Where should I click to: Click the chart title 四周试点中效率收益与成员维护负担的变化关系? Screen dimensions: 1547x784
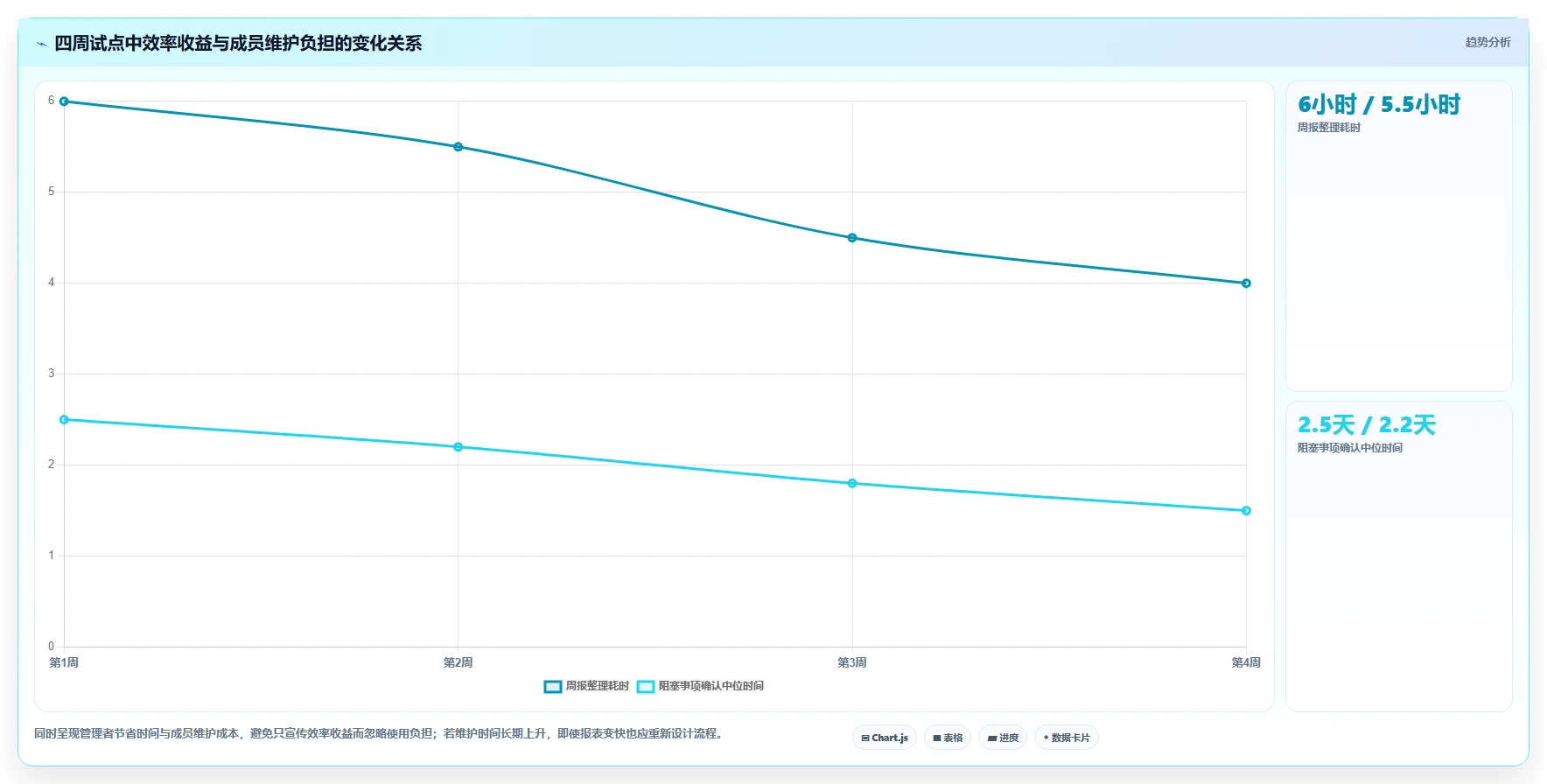coord(238,44)
